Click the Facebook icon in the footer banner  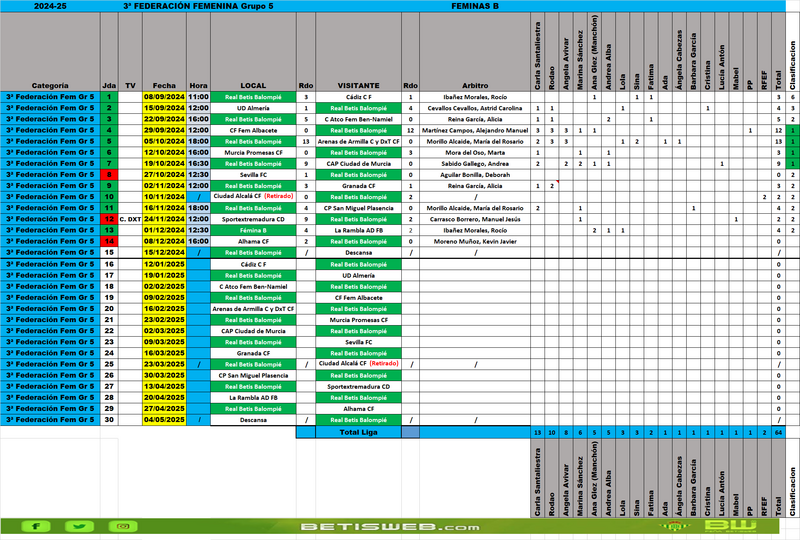35,526
